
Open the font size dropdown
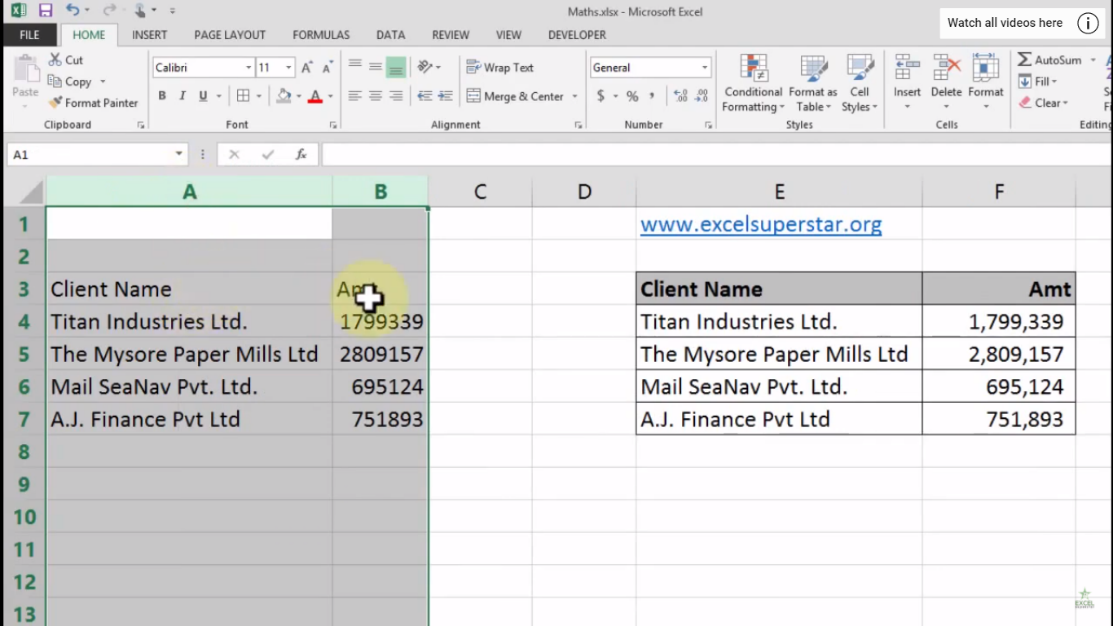tap(288, 67)
